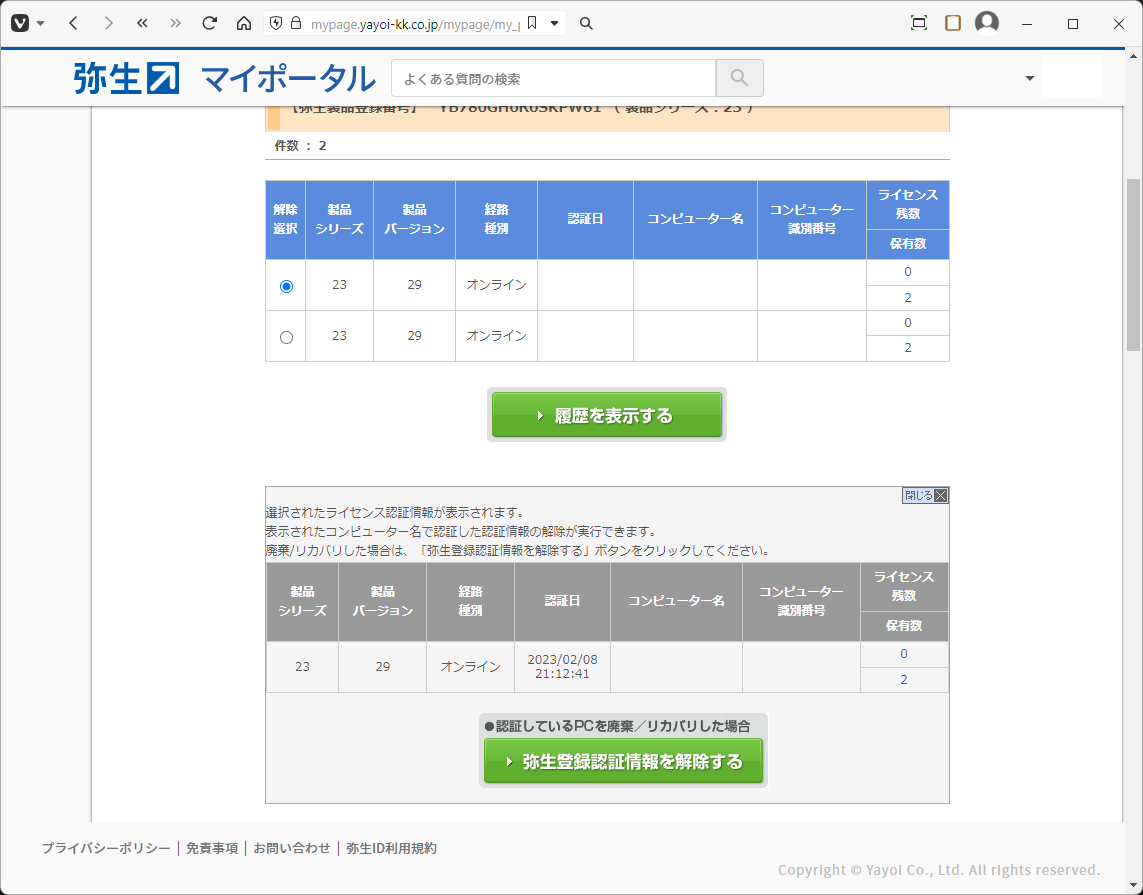
Task: View site security padlock info
Action: (x=296, y=23)
